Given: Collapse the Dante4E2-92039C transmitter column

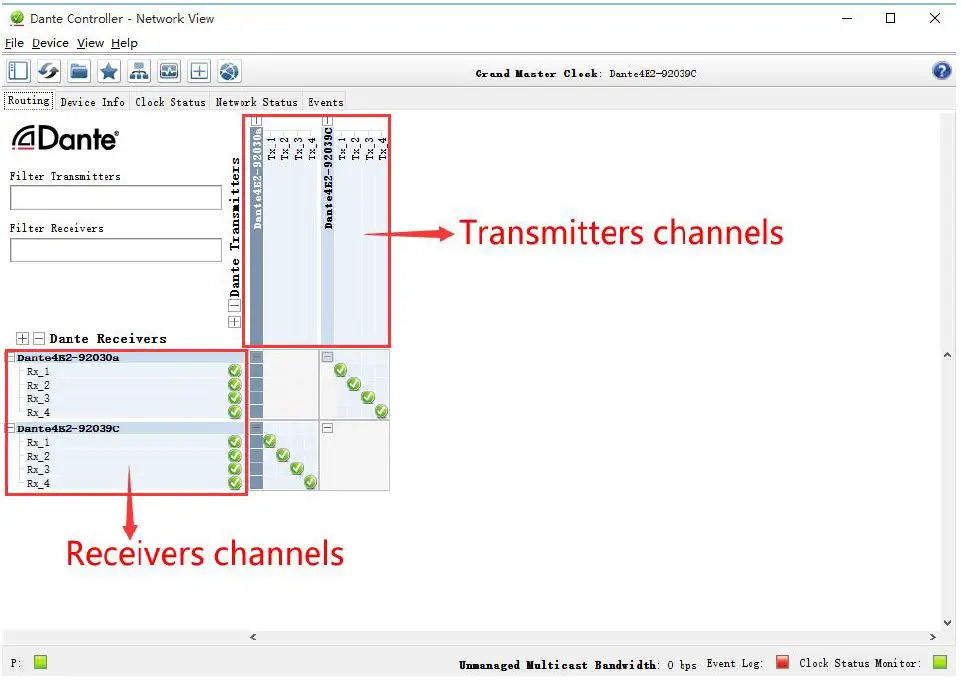Looking at the screenshot, I should click(x=328, y=121).
